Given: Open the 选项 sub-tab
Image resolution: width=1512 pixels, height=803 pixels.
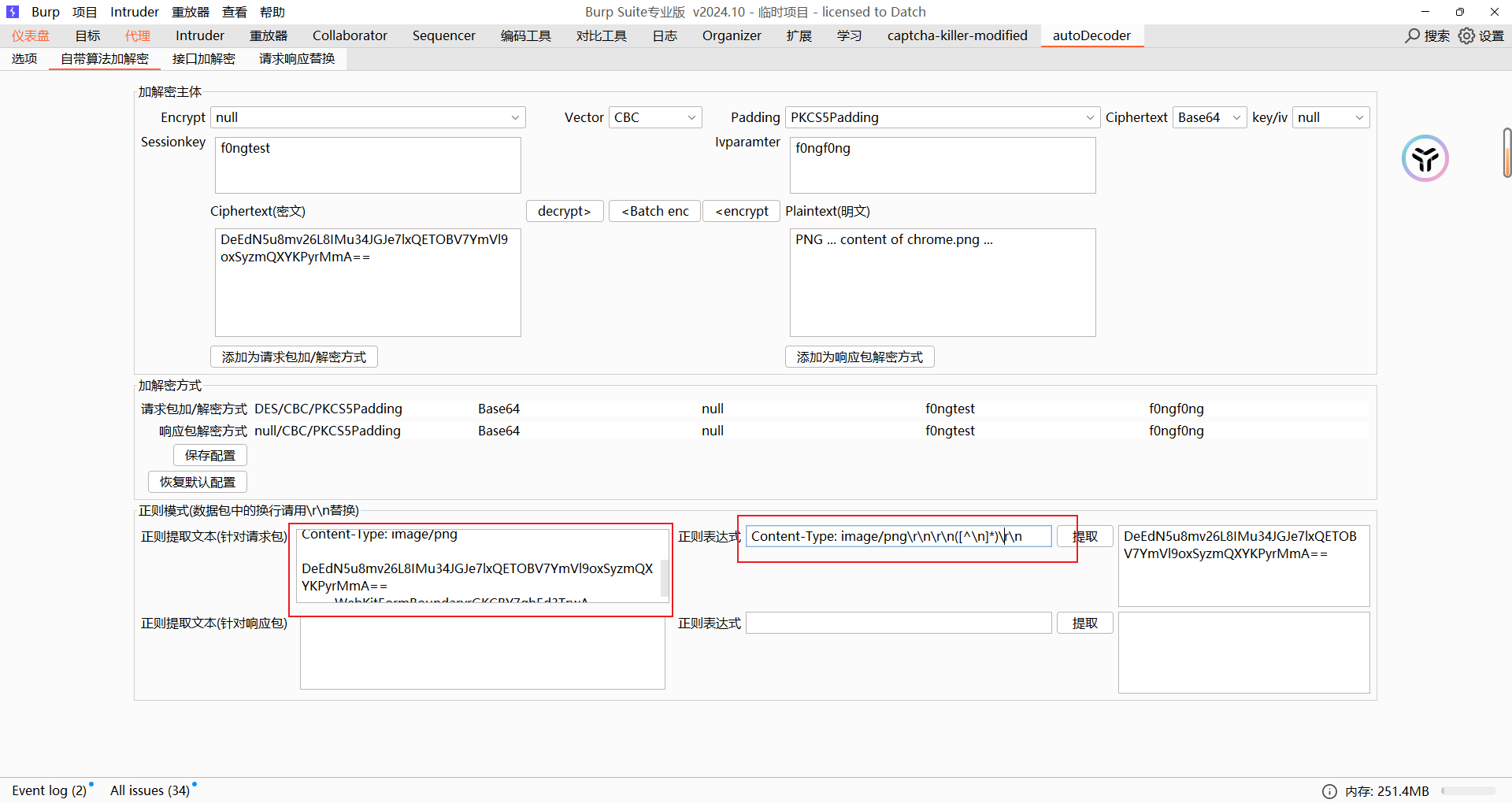Looking at the screenshot, I should (24, 59).
